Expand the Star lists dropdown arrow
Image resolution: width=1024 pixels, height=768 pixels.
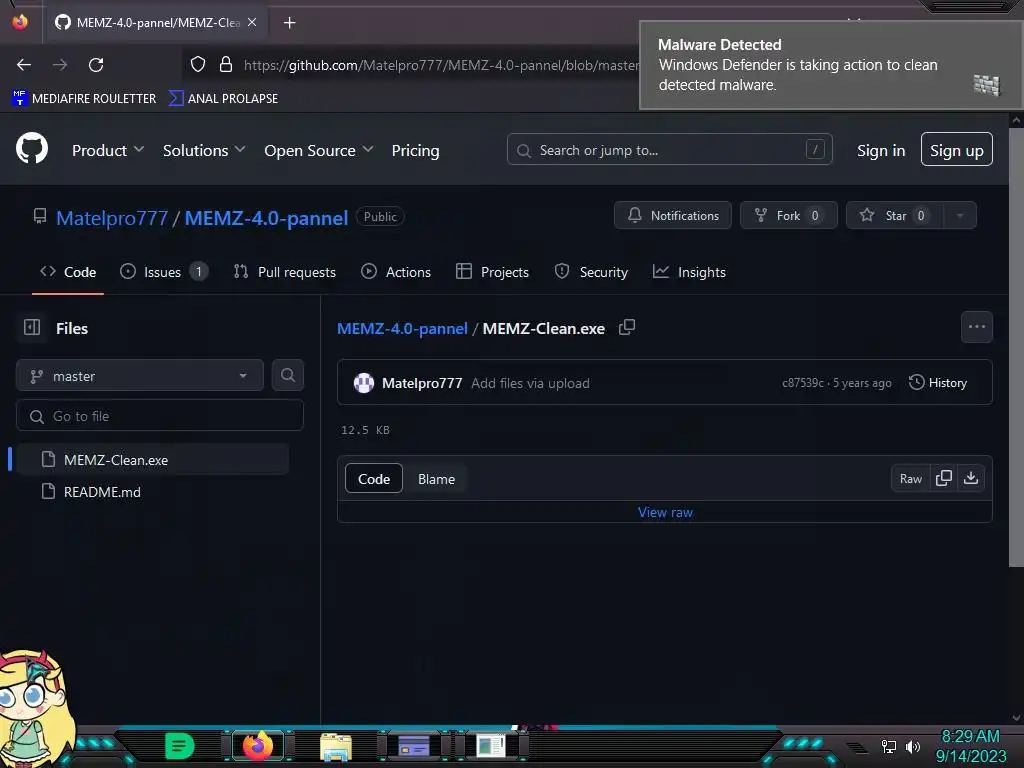(x=960, y=216)
